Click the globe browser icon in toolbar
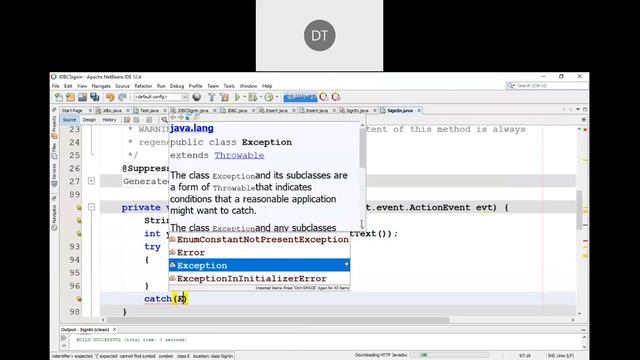Image resolution: width=640 pixels, height=360 pixels. point(197,97)
